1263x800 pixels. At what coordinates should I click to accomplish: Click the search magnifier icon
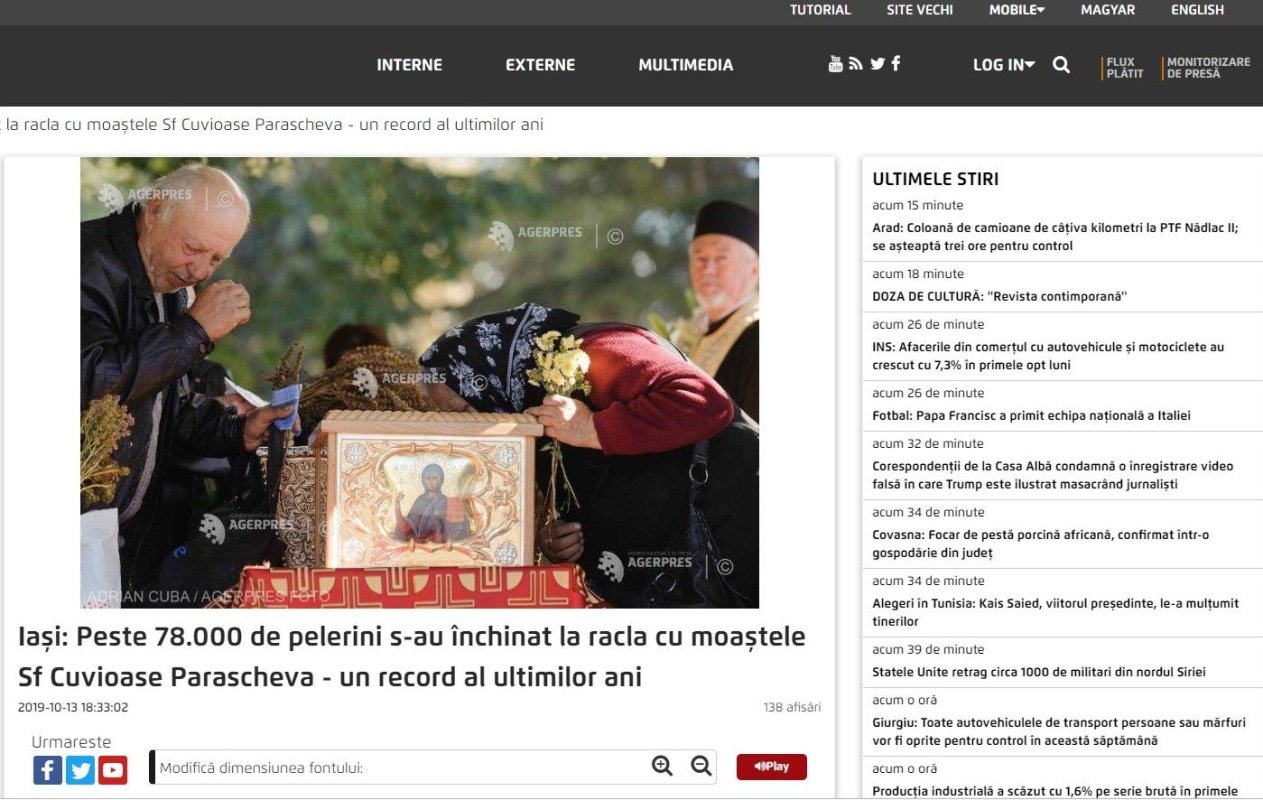point(1061,64)
